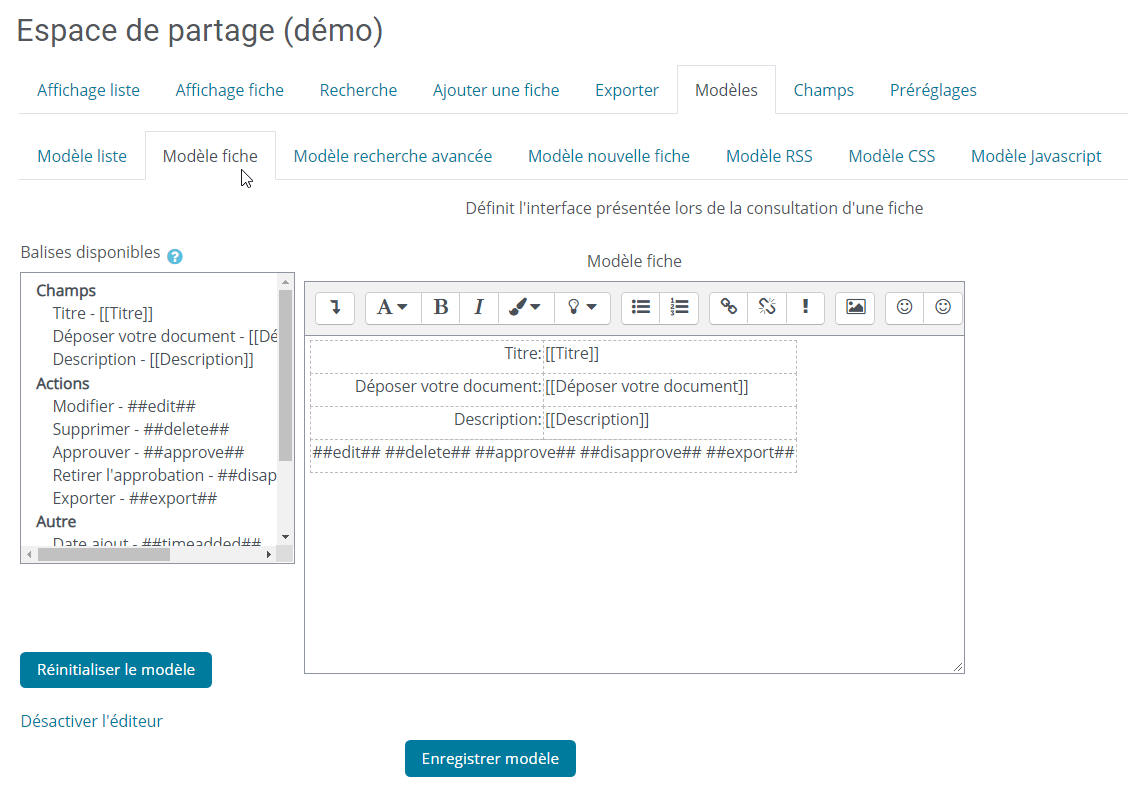Click the horizontal scrollbar of tags list
Screen dimensions: 1128x792
click(104, 555)
